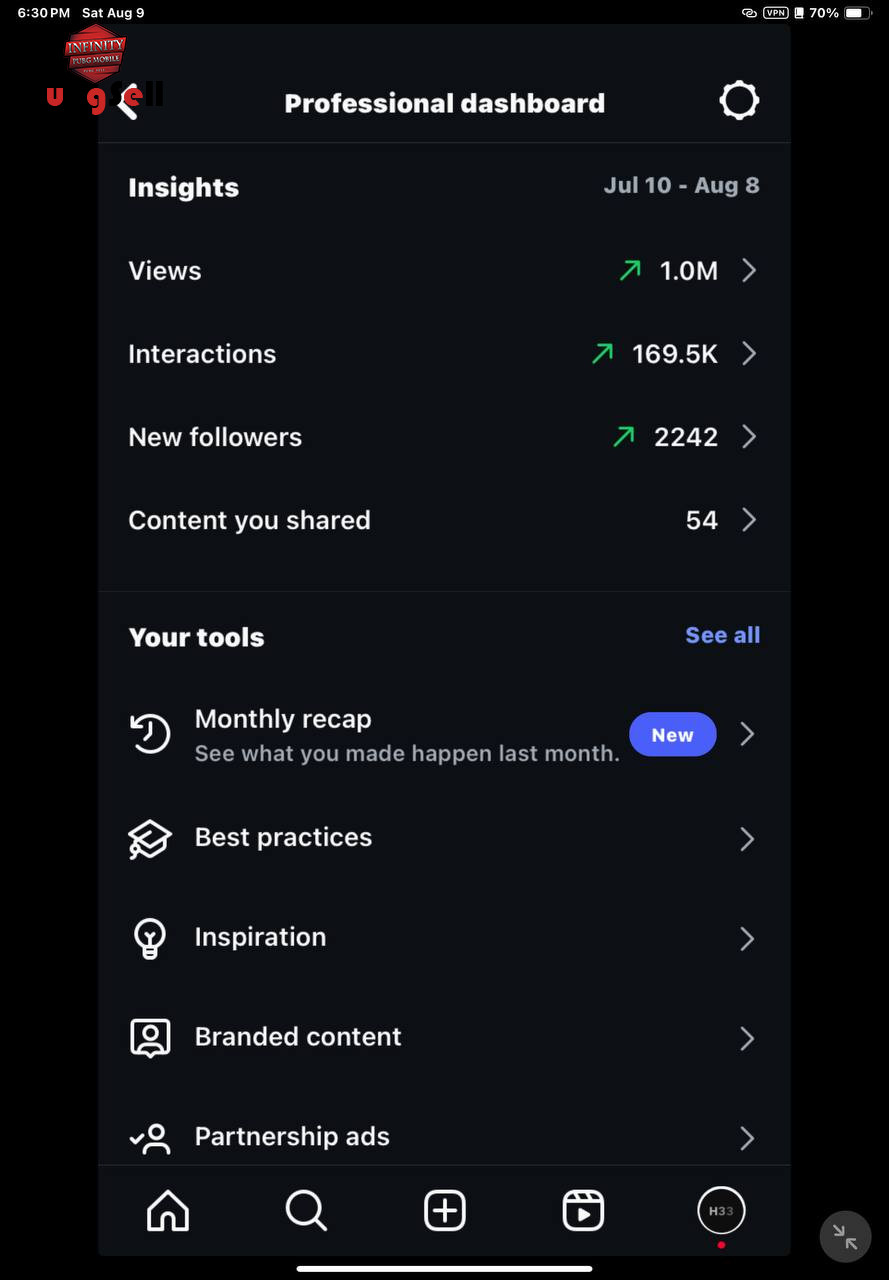The height and width of the screenshot is (1280, 889).
Task: Open the Best practices tool
Action: [444, 838]
